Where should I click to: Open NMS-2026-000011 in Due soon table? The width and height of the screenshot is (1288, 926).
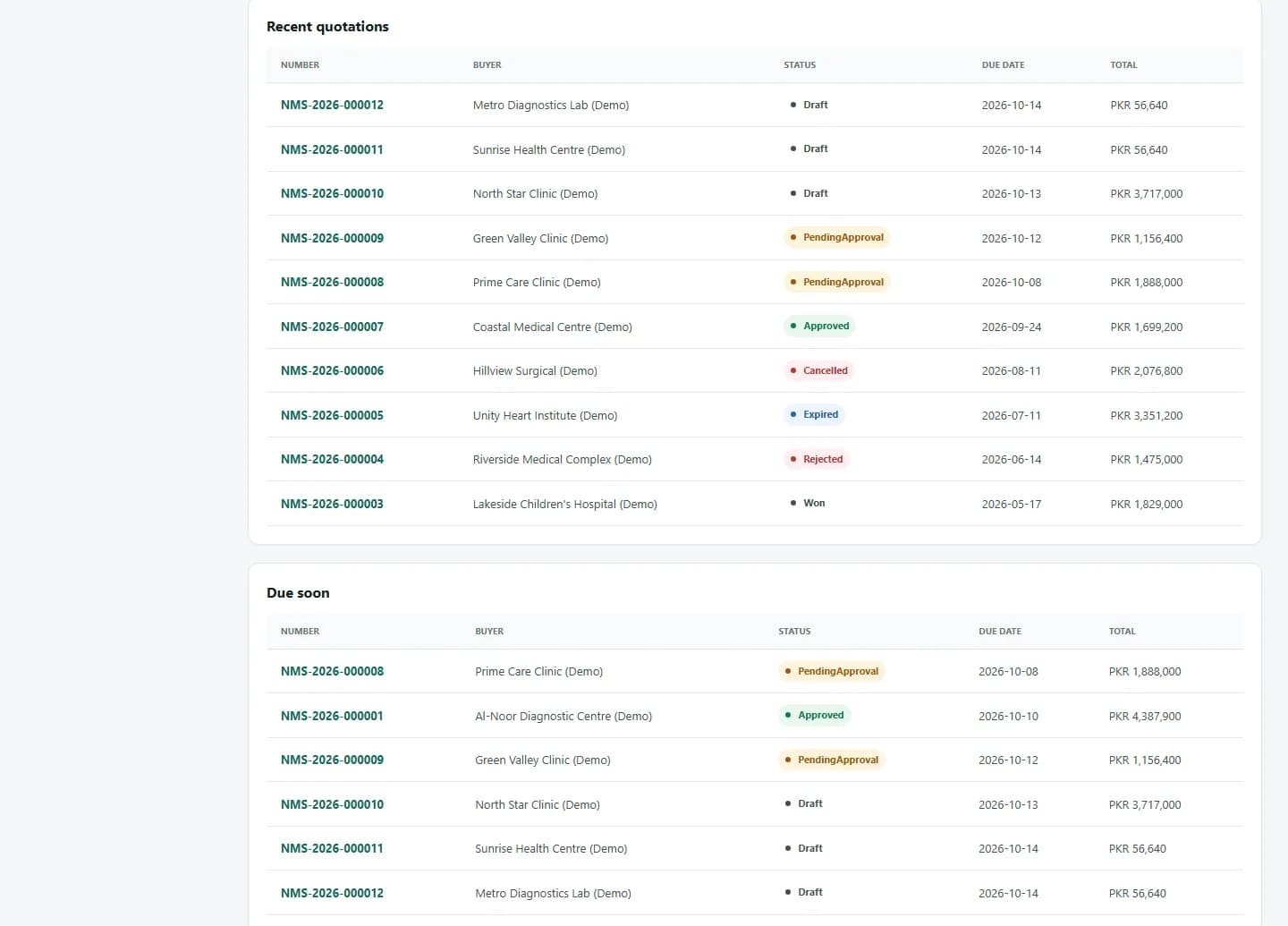(x=332, y=848)
